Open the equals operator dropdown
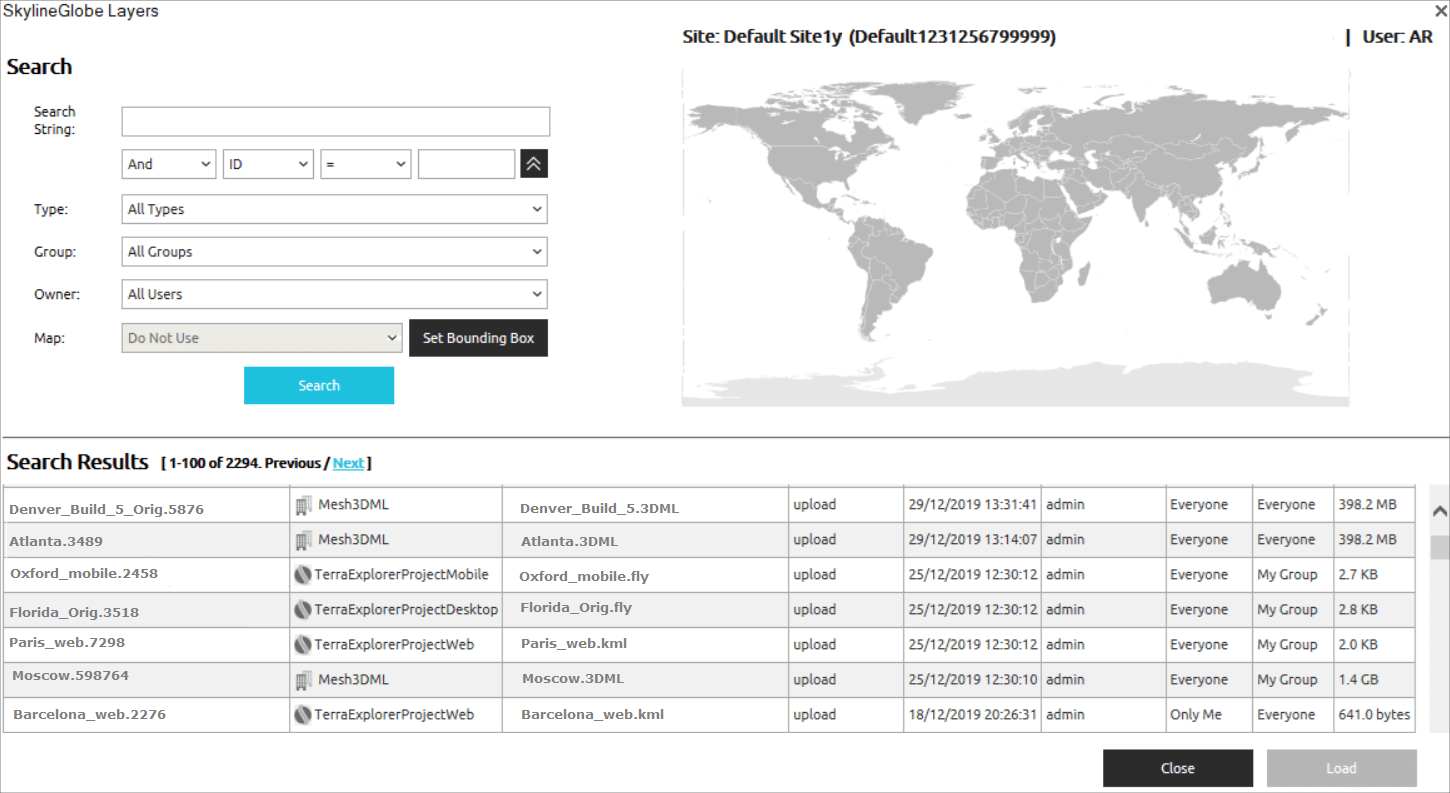 [x=365, y=163]
